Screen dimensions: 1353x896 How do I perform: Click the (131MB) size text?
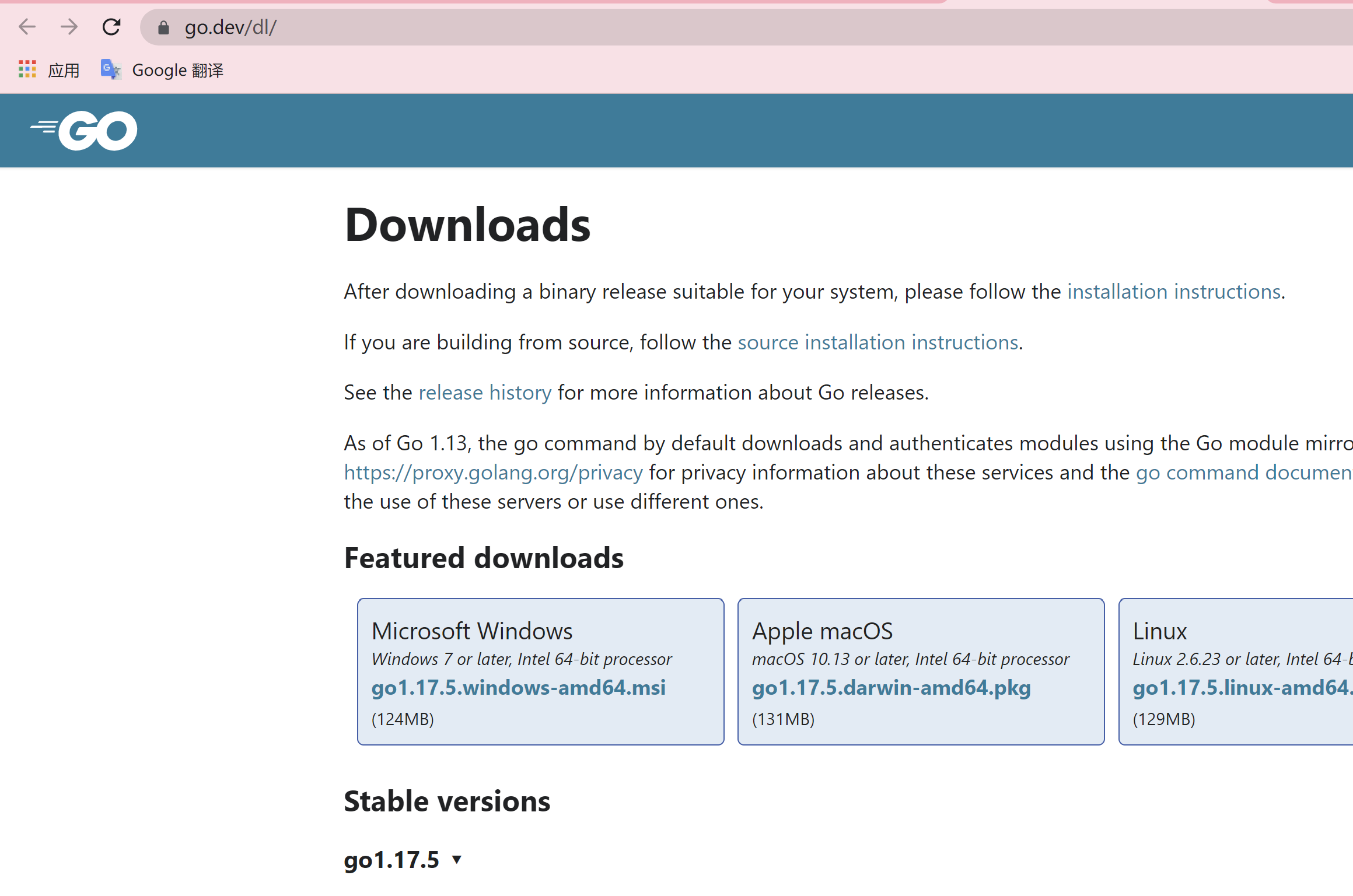tap(783, 719)
